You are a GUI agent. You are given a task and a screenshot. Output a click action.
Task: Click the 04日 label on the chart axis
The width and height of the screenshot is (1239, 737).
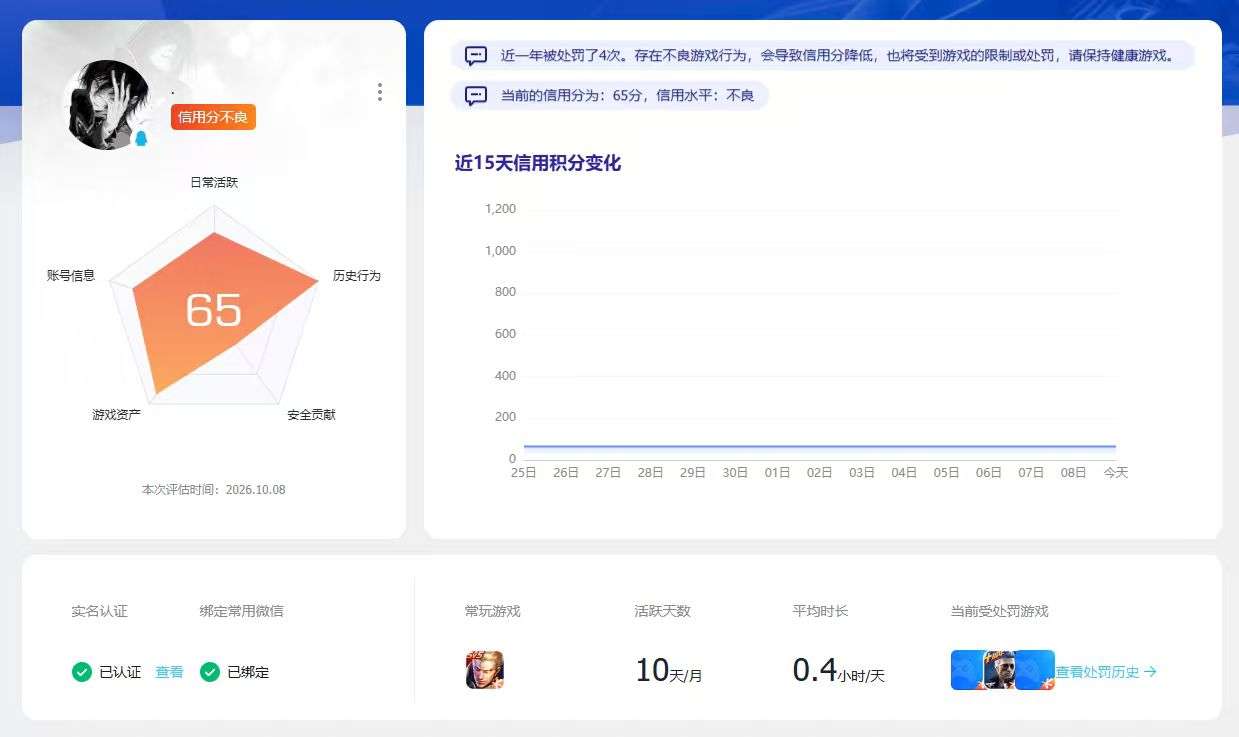pos(904,473)
